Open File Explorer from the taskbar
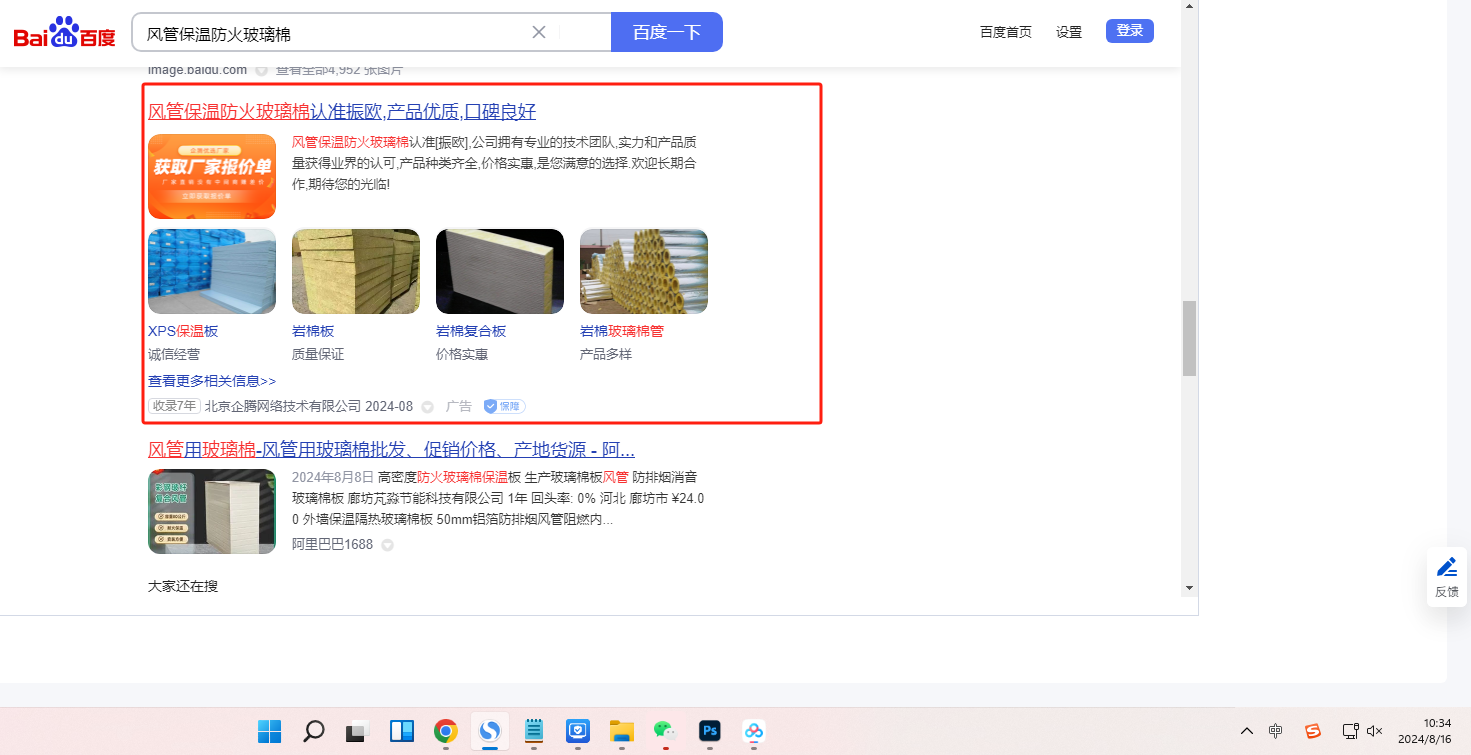The image size is (1471, 755). 622,731
